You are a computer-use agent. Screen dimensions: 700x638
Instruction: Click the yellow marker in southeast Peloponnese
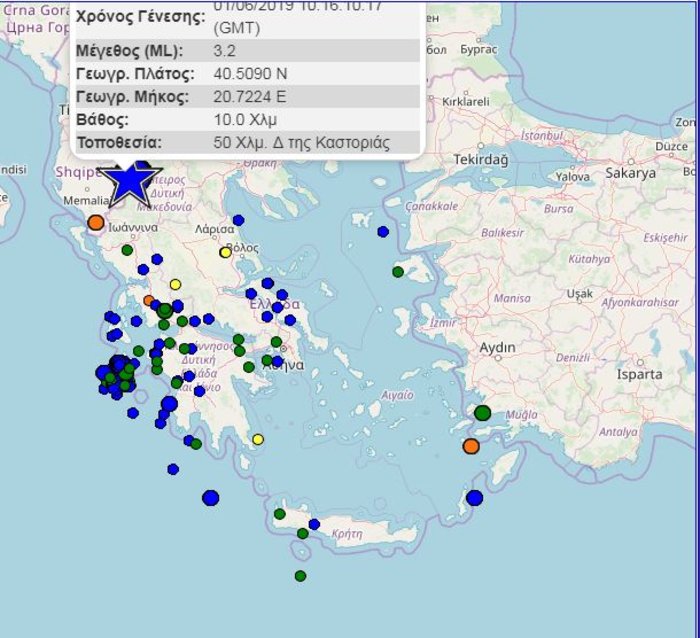click(x=258, y=440)
